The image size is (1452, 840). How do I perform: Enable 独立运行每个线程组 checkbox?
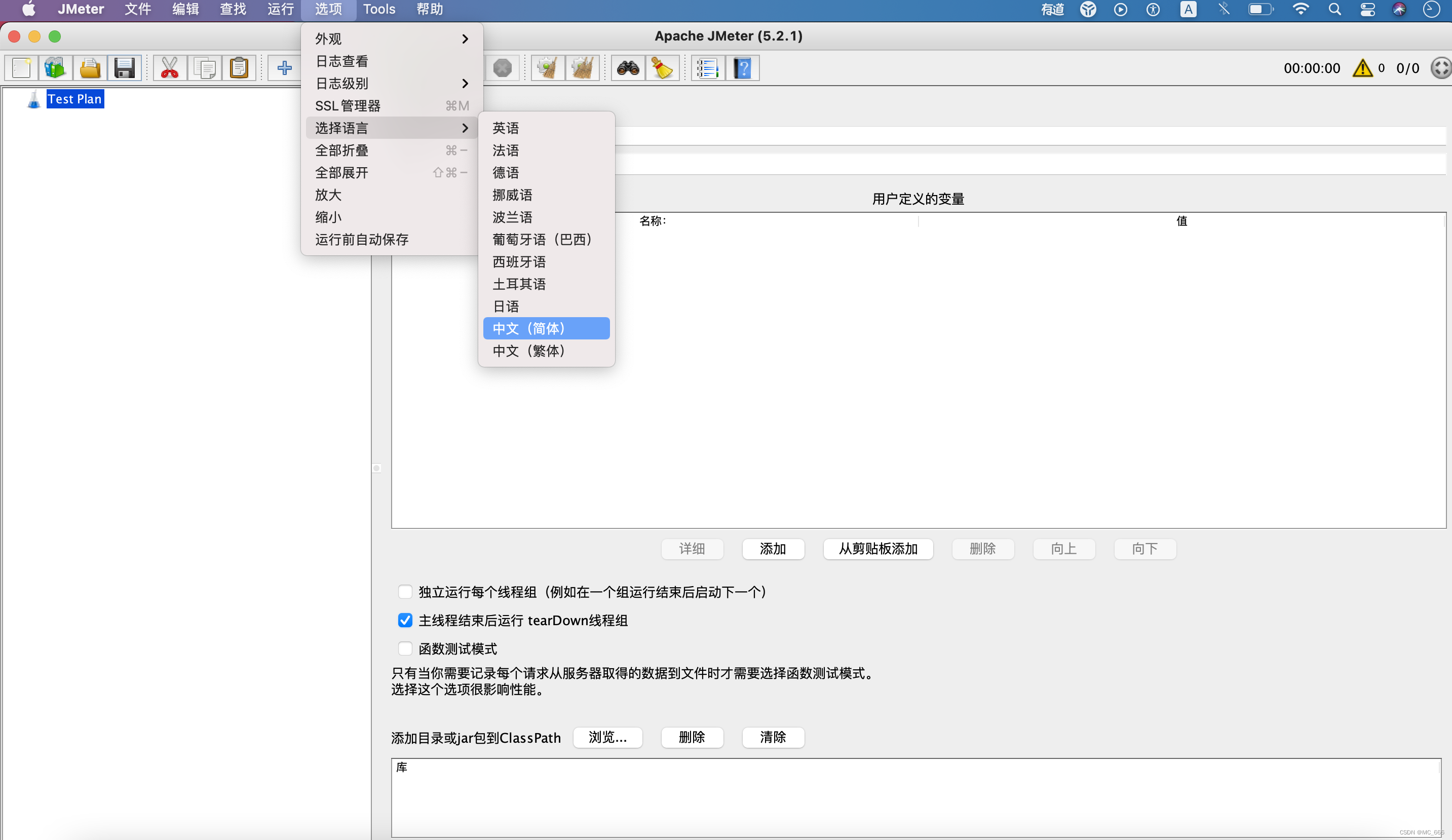click(x=405, y=592)
